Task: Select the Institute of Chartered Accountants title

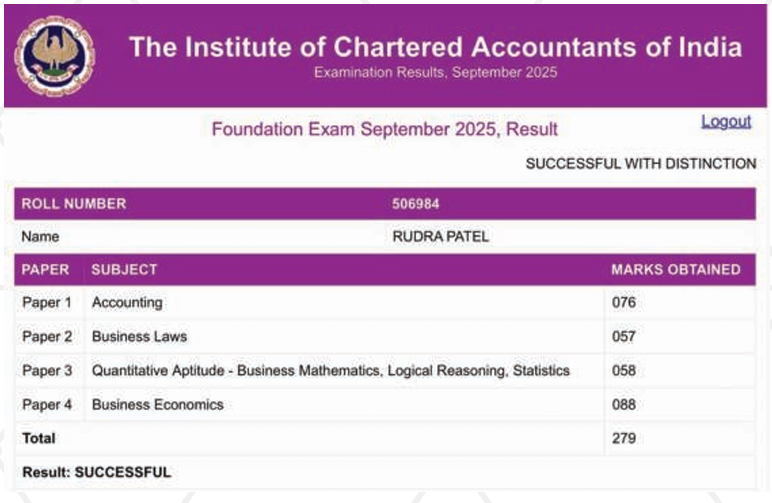Action: pyautogui.click(x=435, y=47)
